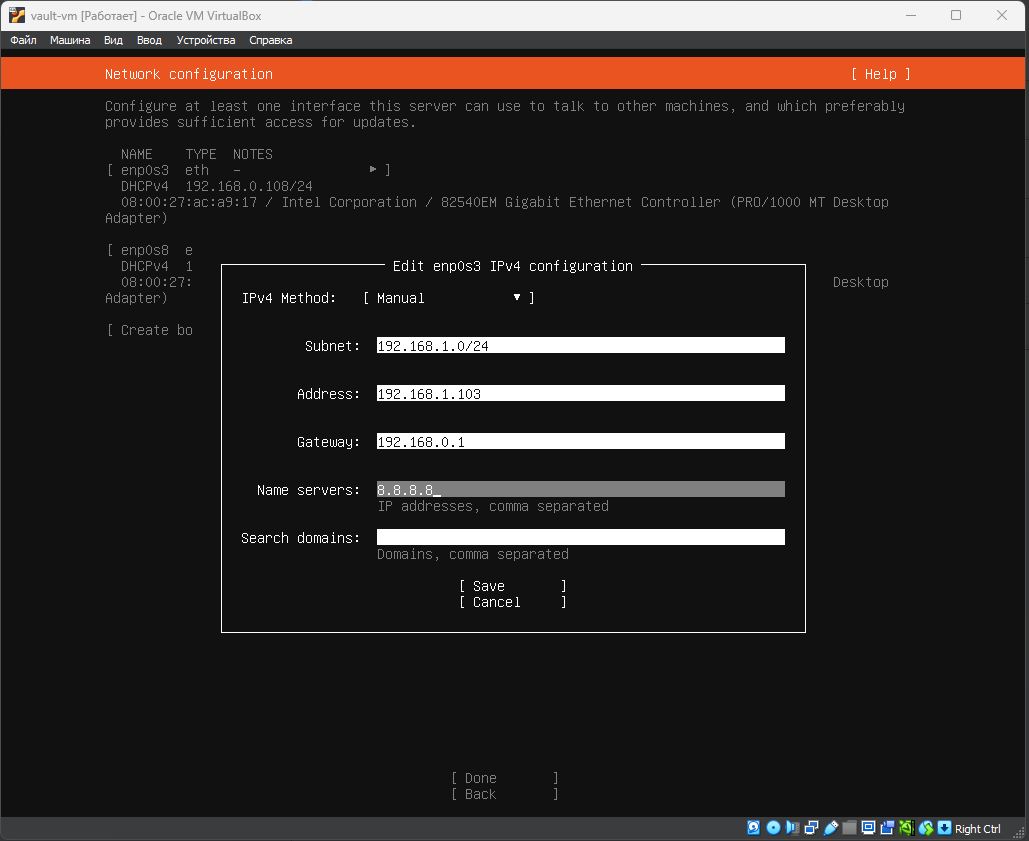Open the IPv4 Method dropdown set to Manual
The height and width of the screenshot is (841, 1029).
pyautogui.click(x=449, y=298)
